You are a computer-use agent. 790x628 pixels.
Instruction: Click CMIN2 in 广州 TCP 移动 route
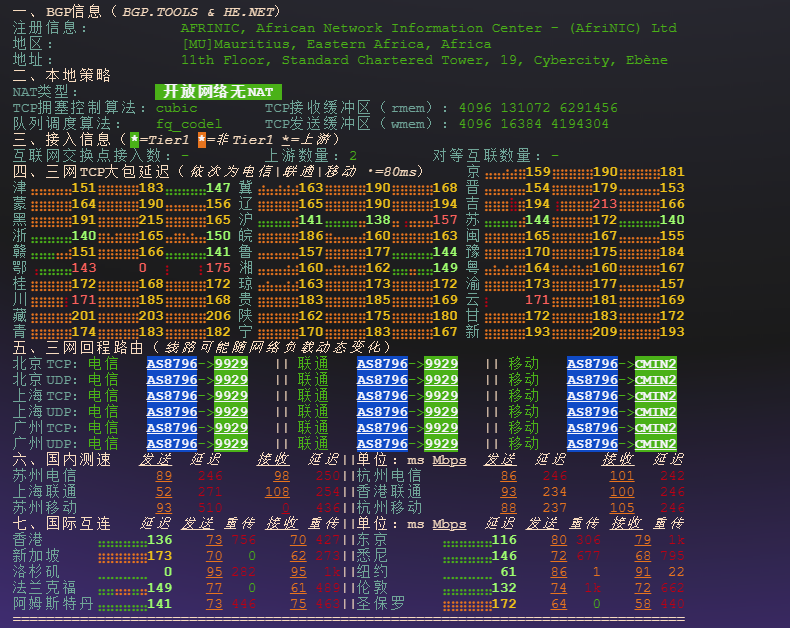coord(655,428)
